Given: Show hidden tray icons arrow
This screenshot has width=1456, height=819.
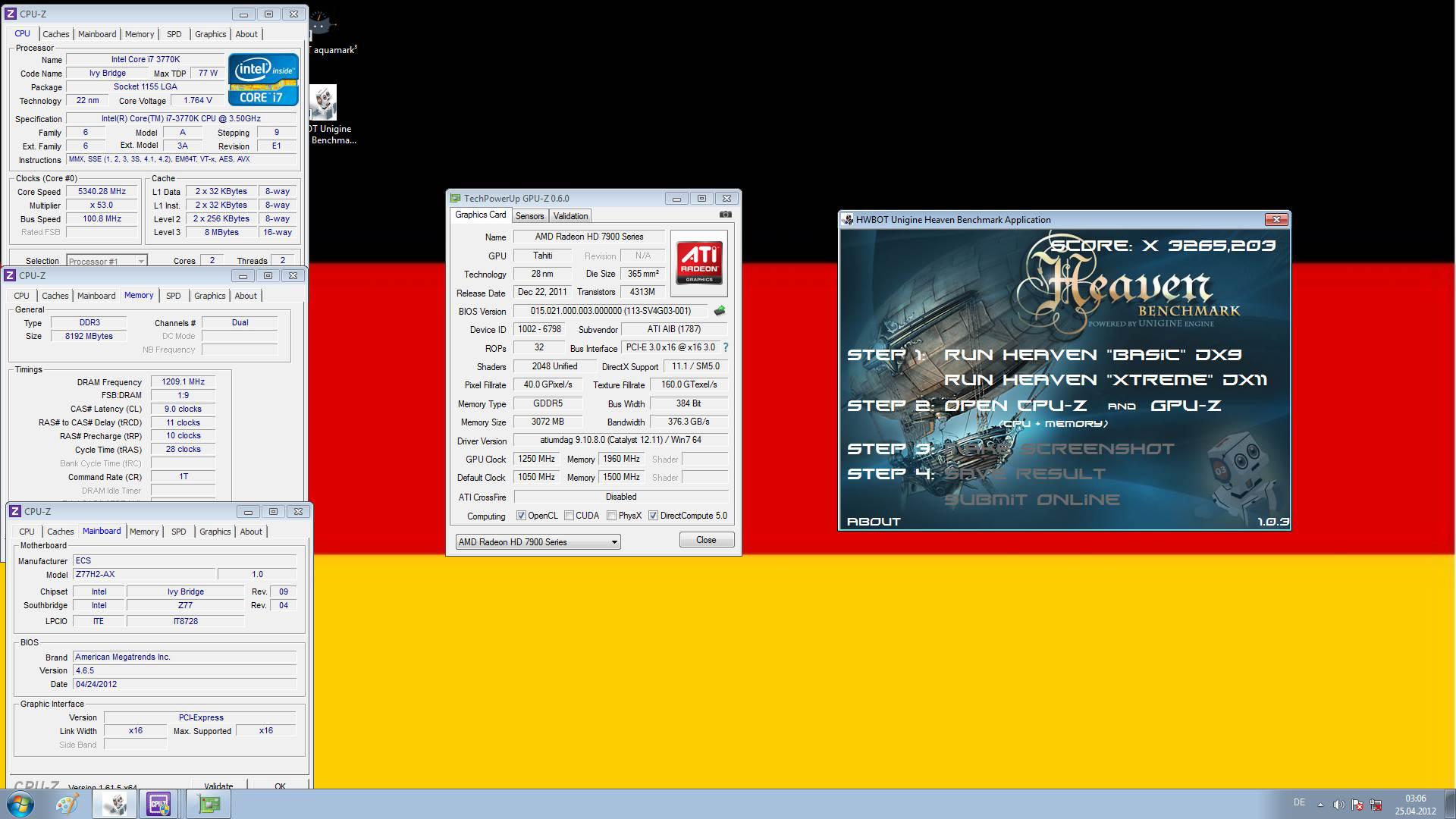Looking at the screenshot, I should click(x=1320, y=805).
